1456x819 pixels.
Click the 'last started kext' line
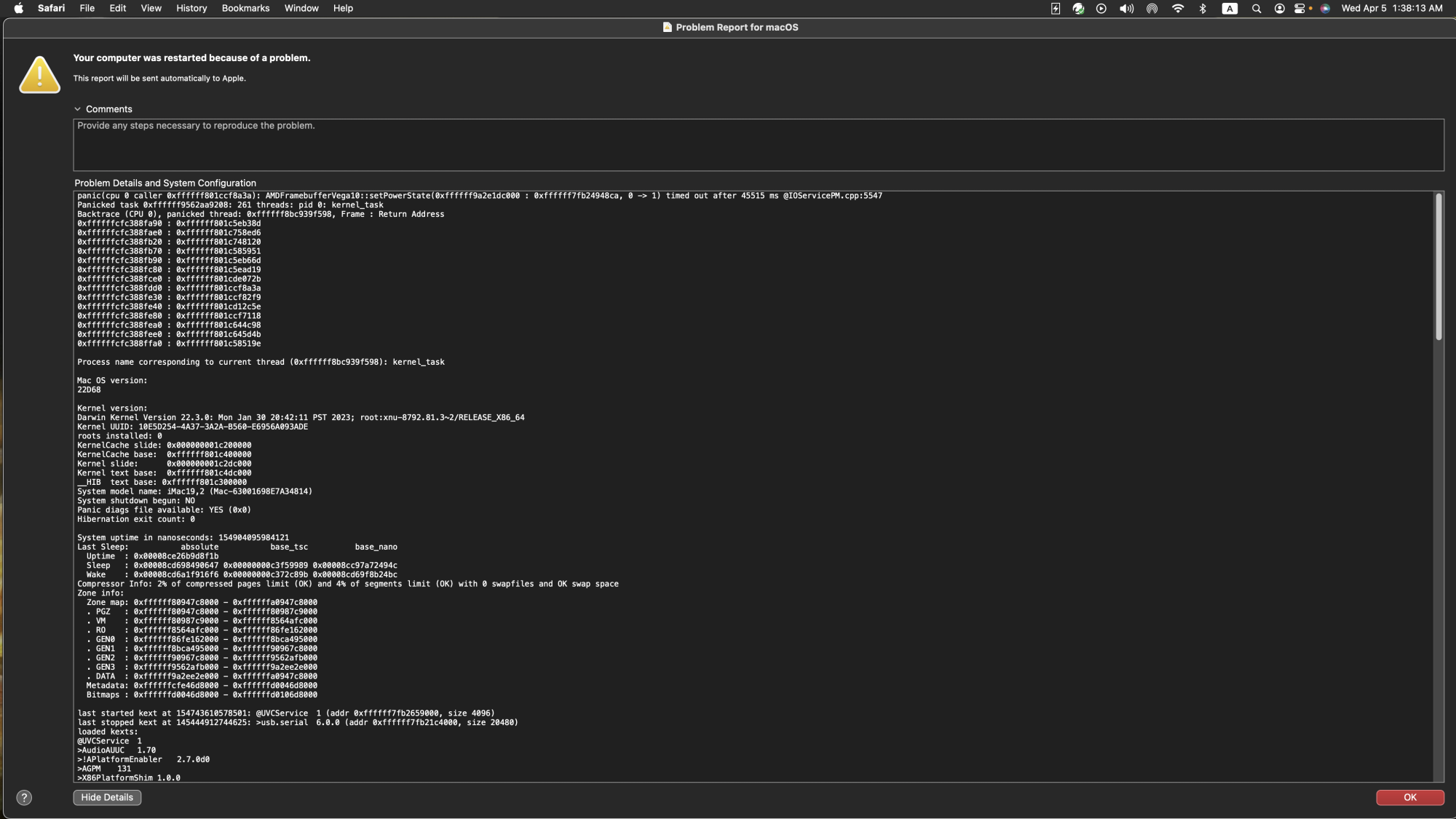coord(286,713)
